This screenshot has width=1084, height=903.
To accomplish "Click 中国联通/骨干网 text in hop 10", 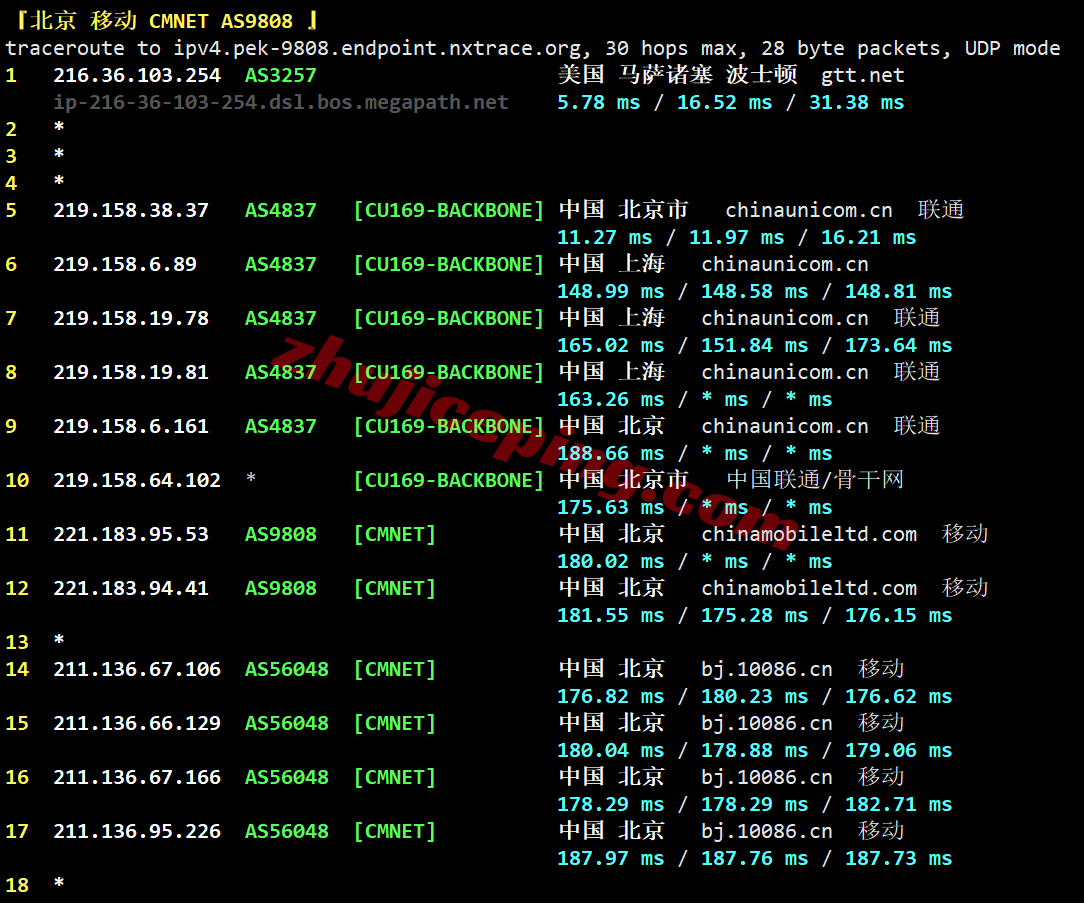I will pyautogui.click(x=815, y=479).
